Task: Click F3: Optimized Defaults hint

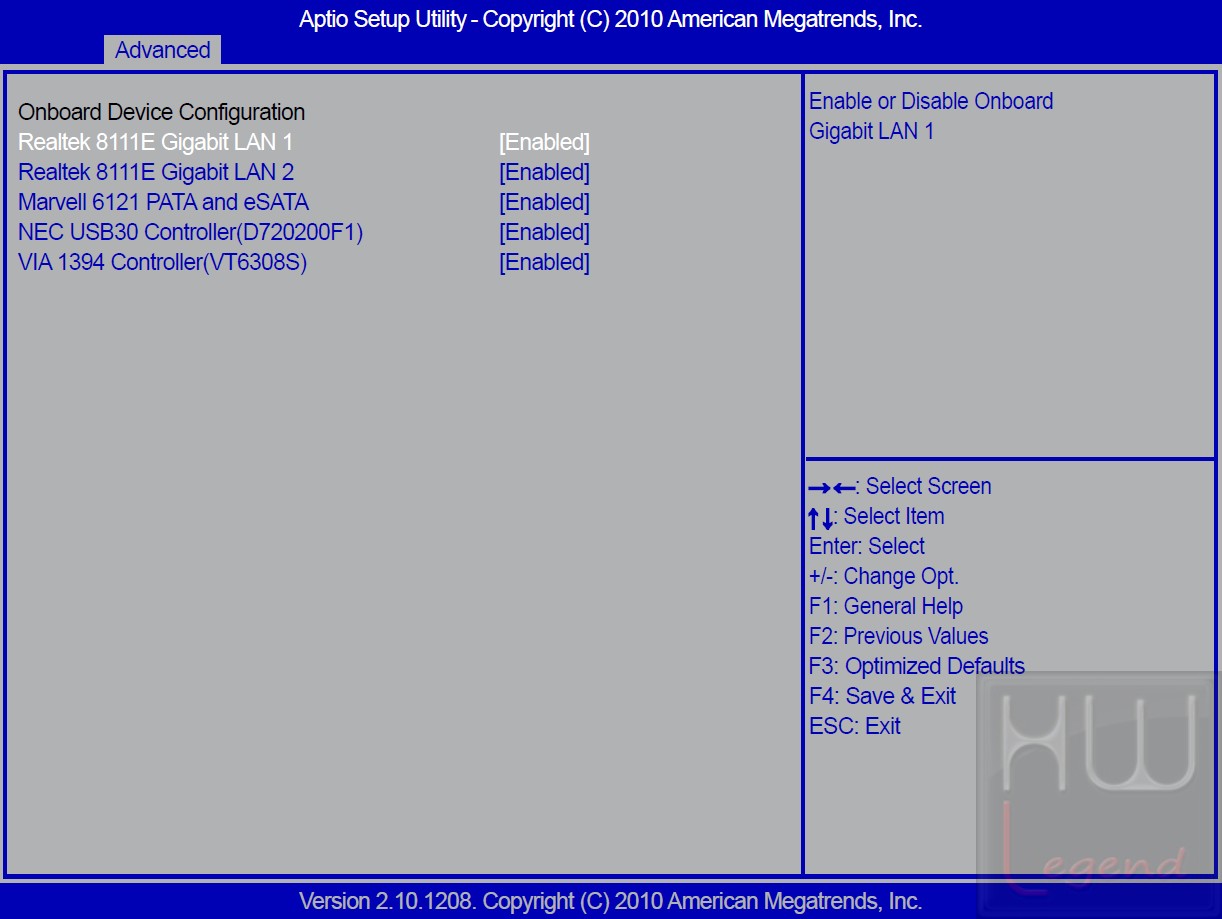Action: point(917,666)
